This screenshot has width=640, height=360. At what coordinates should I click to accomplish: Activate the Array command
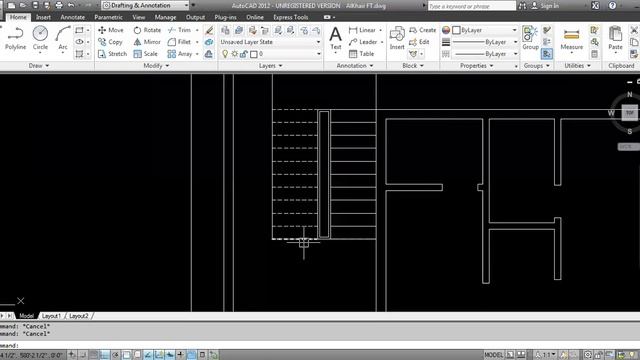(x=180, y=54)
